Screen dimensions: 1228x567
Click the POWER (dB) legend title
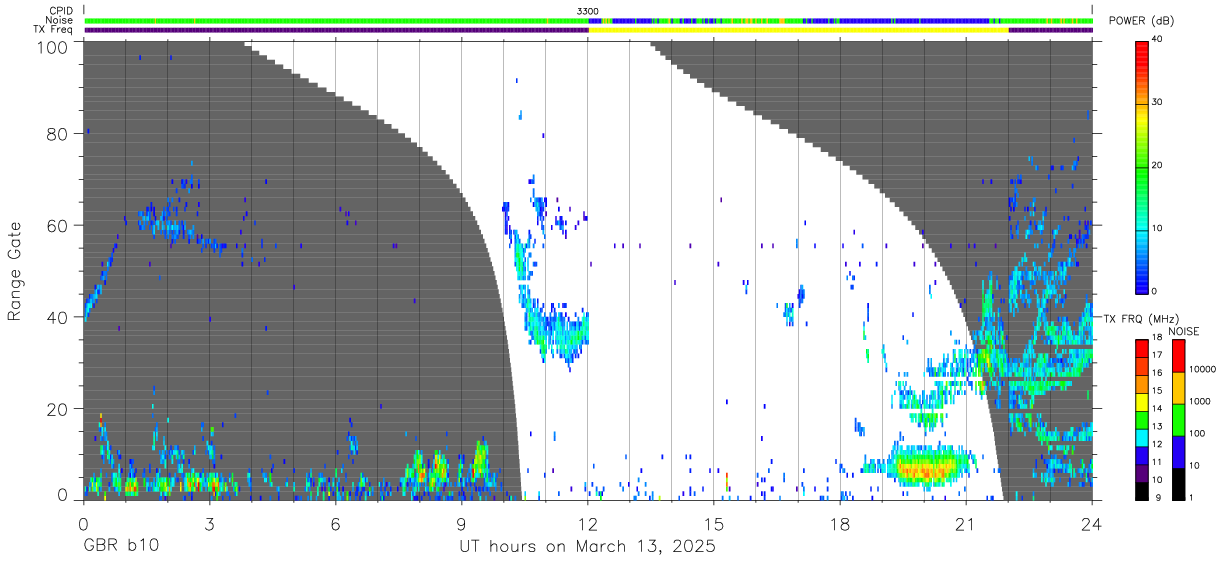(1142, 20)
